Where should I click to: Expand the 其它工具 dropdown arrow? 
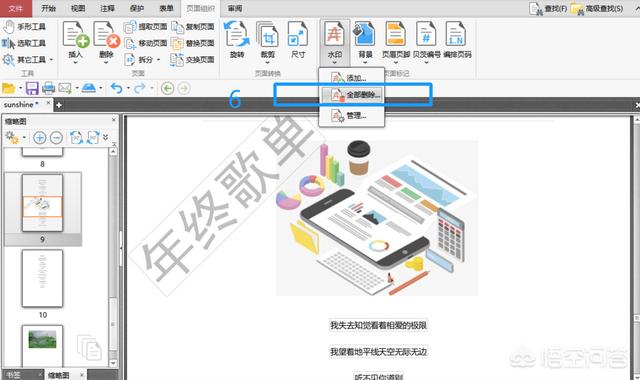[x=51, y=60]
